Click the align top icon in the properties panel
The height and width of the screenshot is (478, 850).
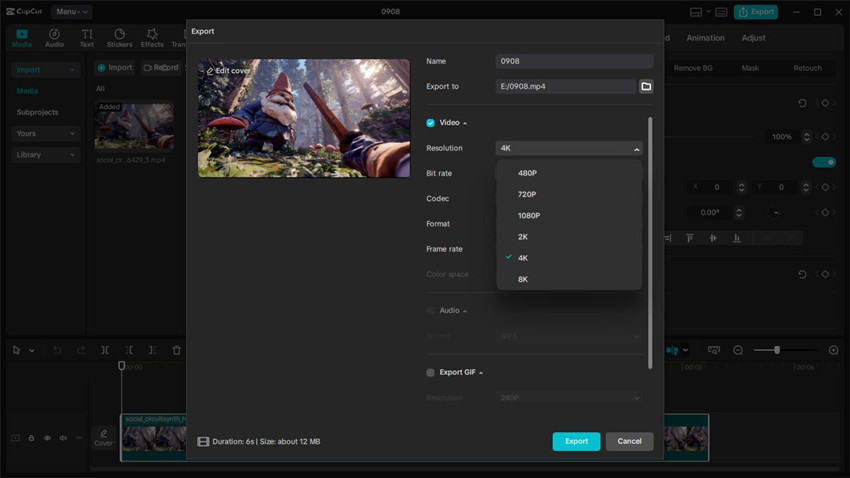point(690,238)
